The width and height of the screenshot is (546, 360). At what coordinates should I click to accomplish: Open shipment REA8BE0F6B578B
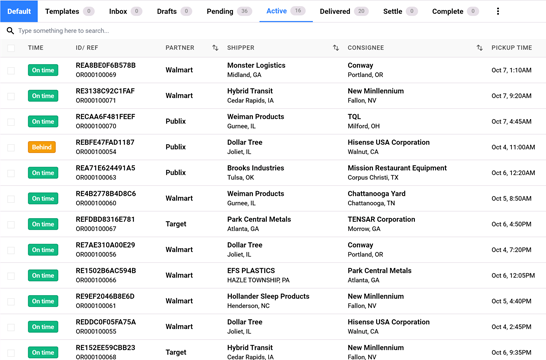[106, 65]
